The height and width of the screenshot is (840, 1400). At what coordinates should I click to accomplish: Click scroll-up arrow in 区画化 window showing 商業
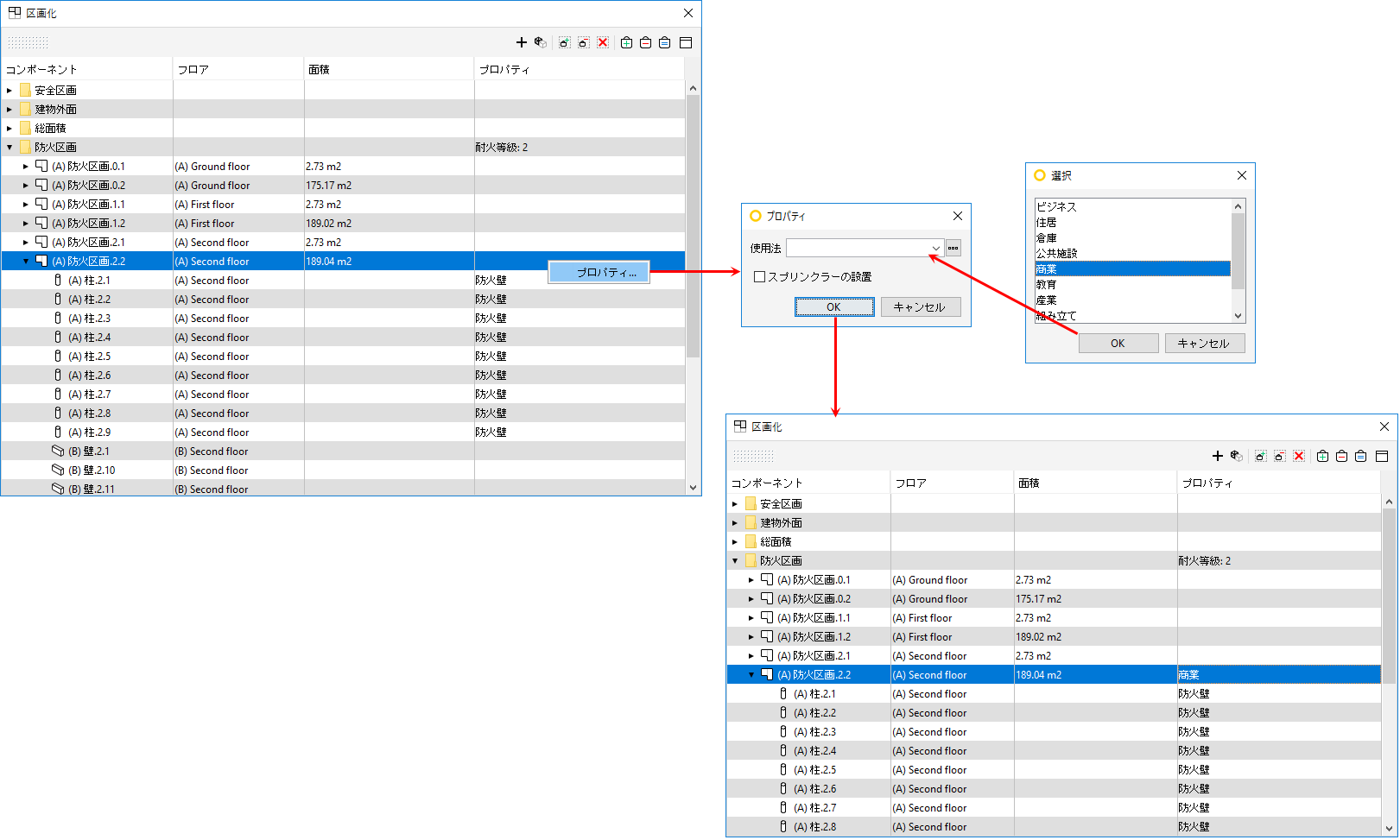1389,502
